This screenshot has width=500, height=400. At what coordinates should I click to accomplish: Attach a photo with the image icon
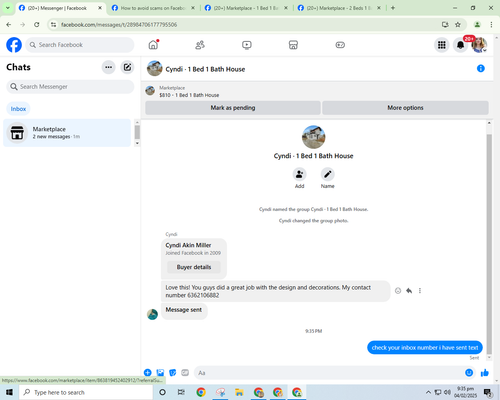pyautogui.click(x=160, y=373)
